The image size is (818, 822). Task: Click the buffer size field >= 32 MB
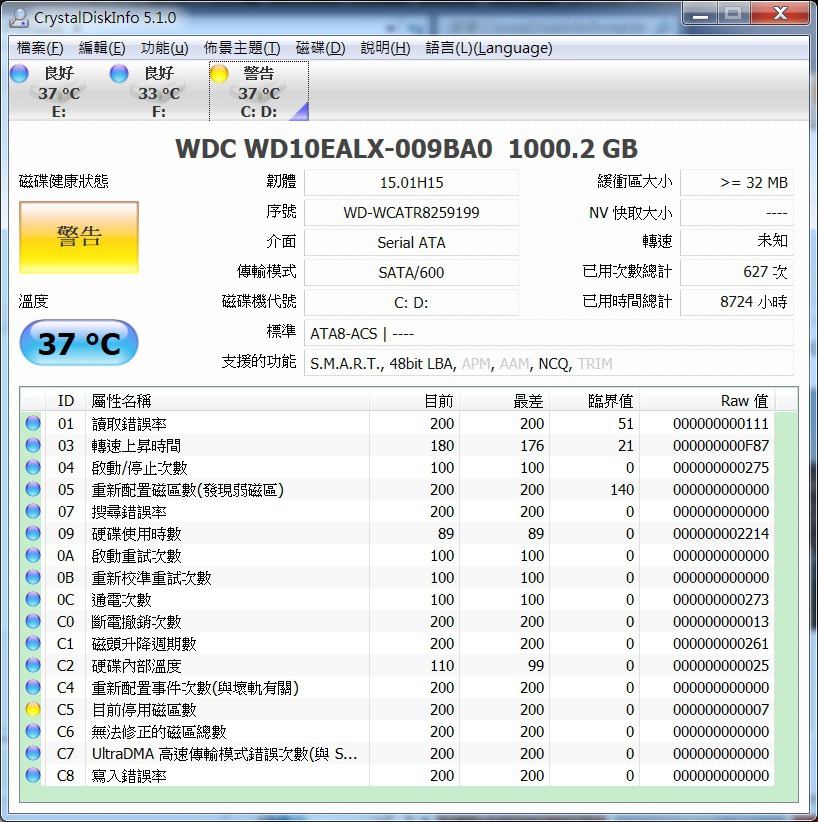click(x=737, y=182)
